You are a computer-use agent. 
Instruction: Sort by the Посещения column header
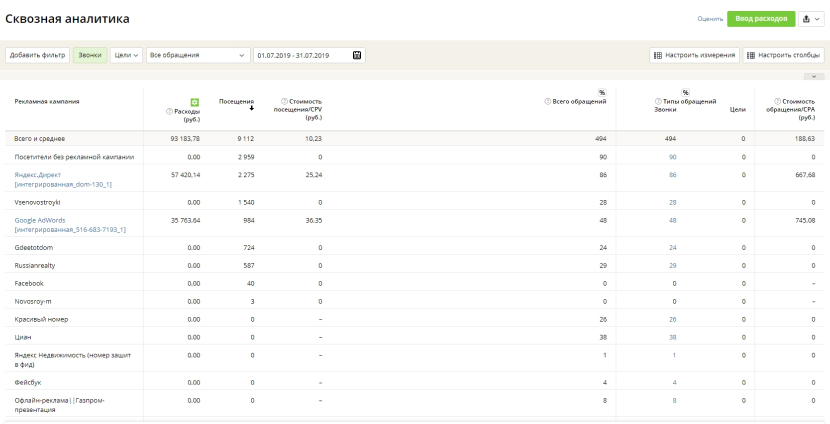[236, 101]
